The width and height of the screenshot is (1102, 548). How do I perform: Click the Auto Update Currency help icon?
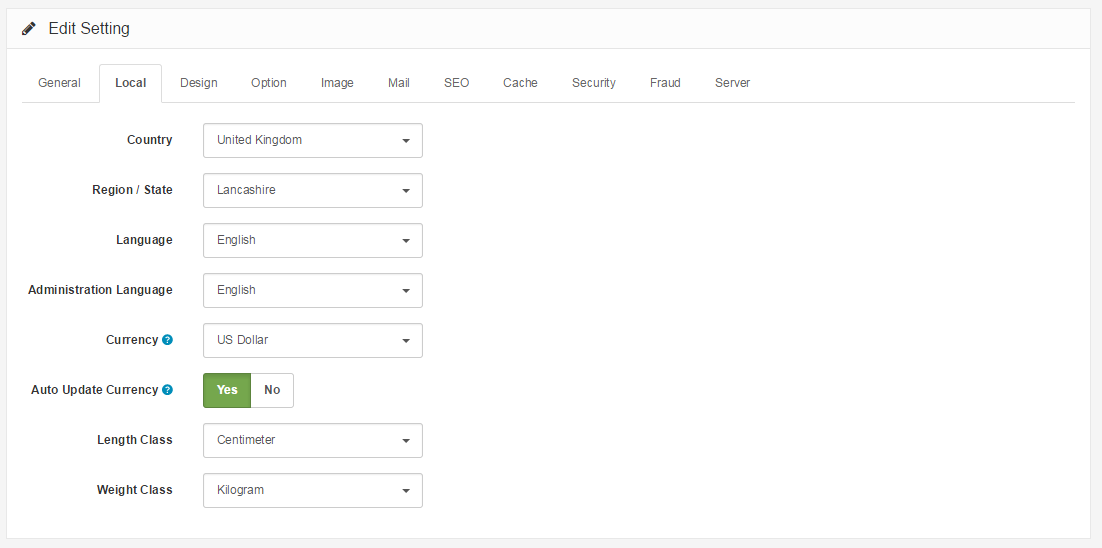tap(167, 390)
